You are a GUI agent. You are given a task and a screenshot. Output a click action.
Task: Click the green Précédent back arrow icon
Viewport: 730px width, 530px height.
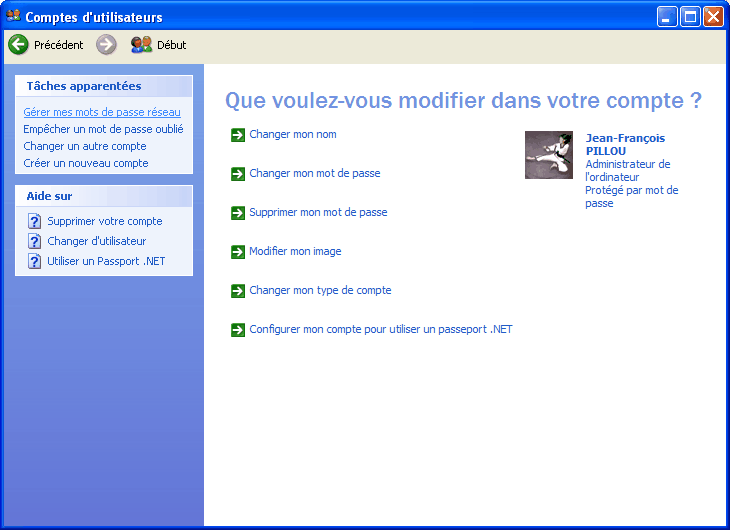19,45
